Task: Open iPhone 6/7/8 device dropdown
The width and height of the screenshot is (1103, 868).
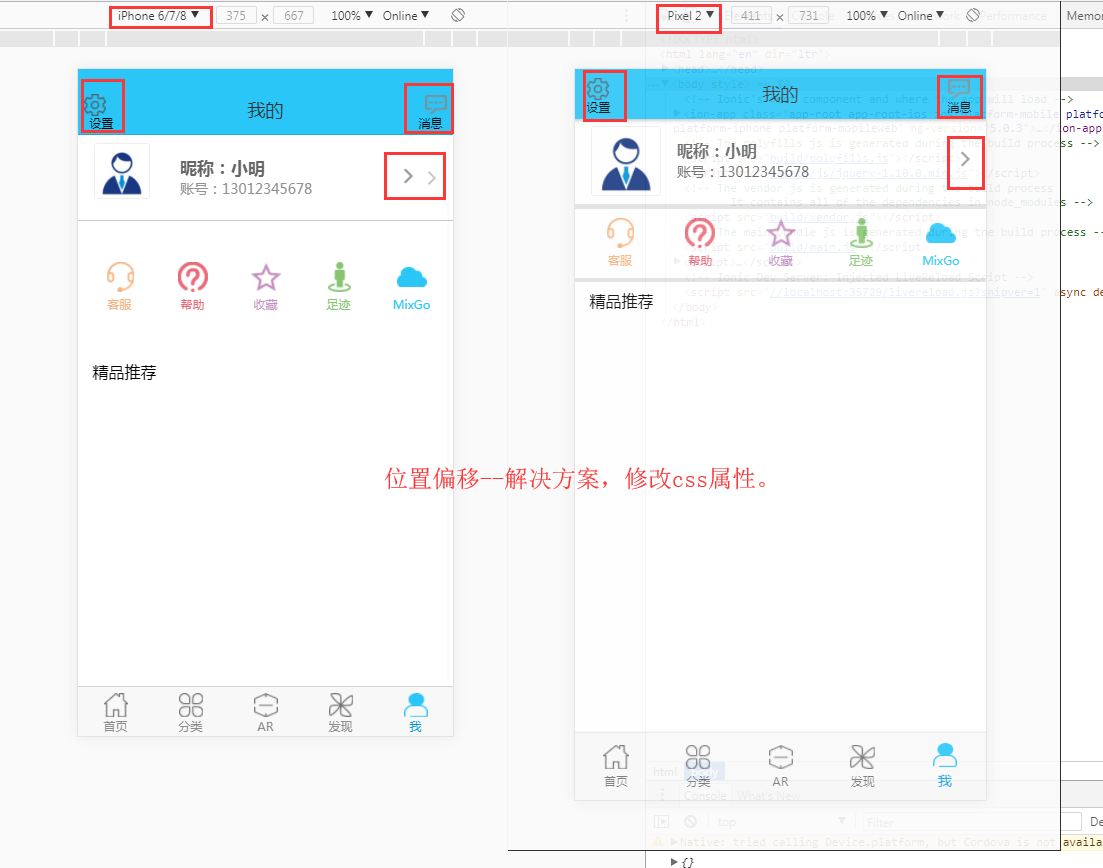Action: [159, 15]
